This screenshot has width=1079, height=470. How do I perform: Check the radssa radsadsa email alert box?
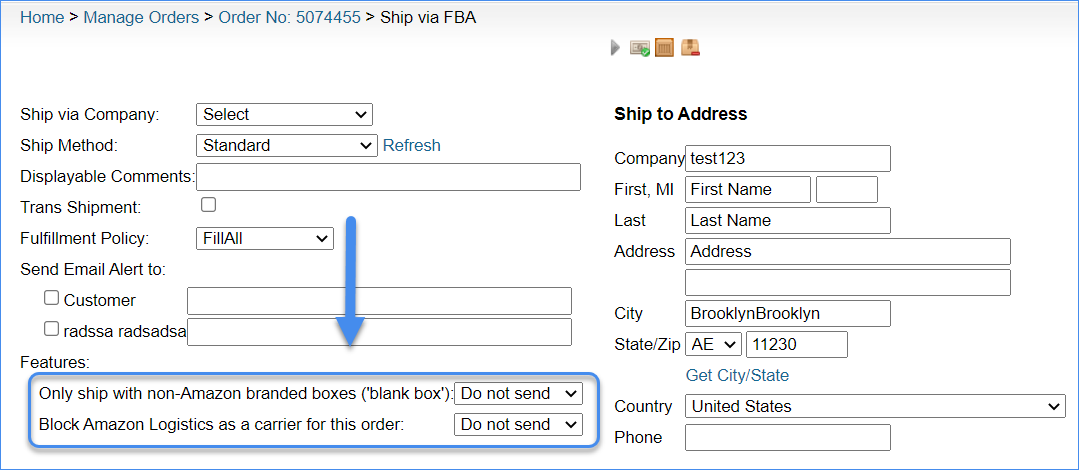tap(52, 329)
